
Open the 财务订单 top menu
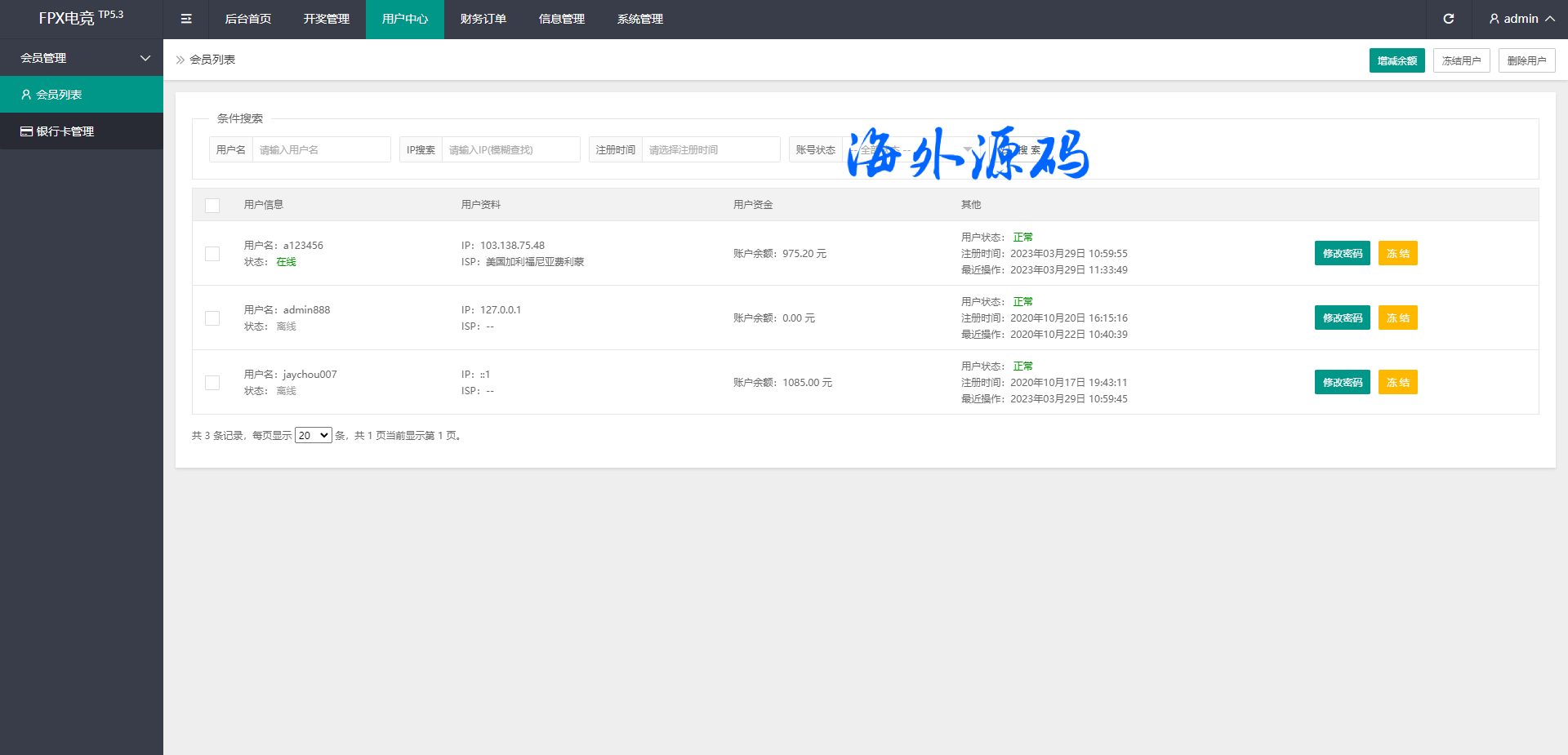click(483, 19)
